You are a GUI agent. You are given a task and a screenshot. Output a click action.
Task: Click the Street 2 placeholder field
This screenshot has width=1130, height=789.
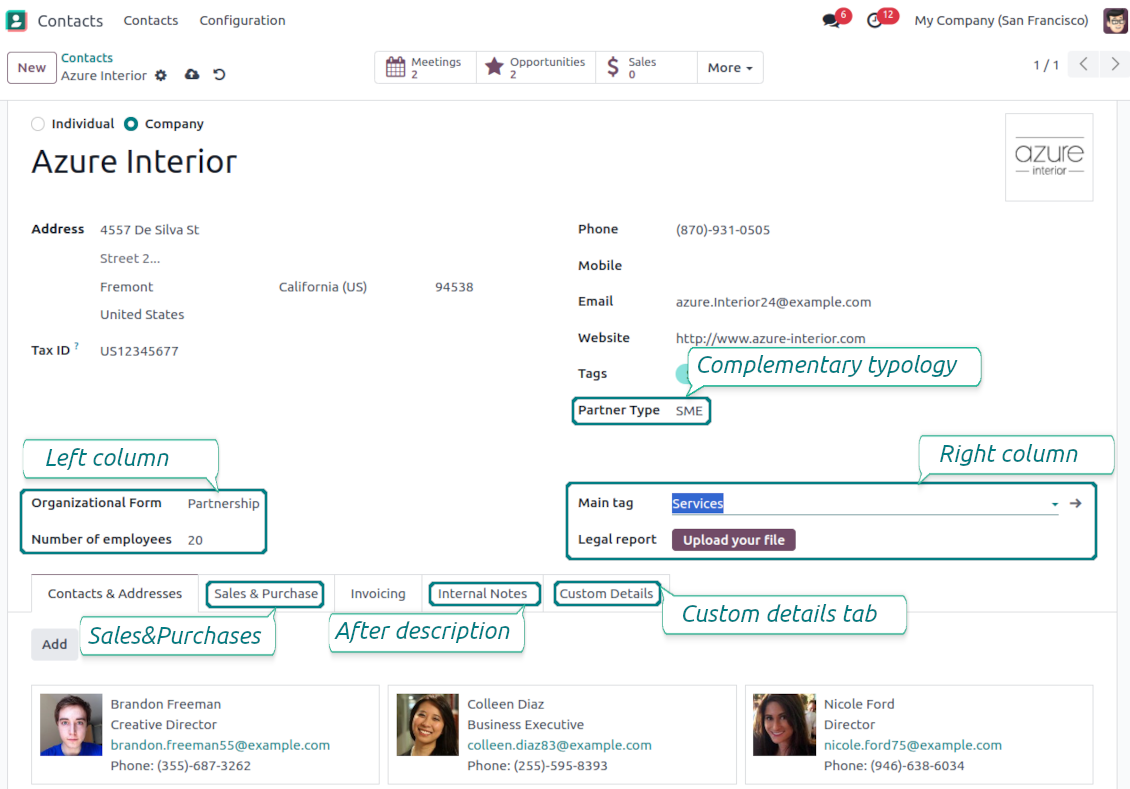coord(130,258)
